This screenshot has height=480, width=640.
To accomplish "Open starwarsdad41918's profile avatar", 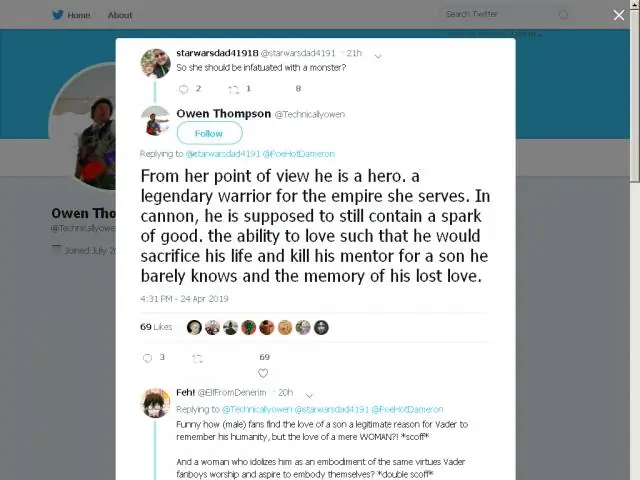I will coord(156,63).
